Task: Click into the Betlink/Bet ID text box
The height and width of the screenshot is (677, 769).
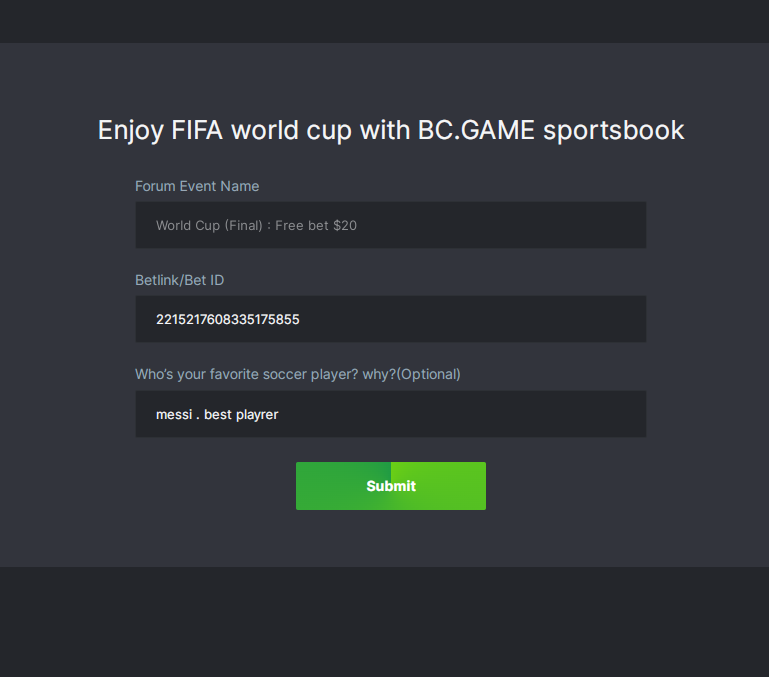Action: click(390, 319)
